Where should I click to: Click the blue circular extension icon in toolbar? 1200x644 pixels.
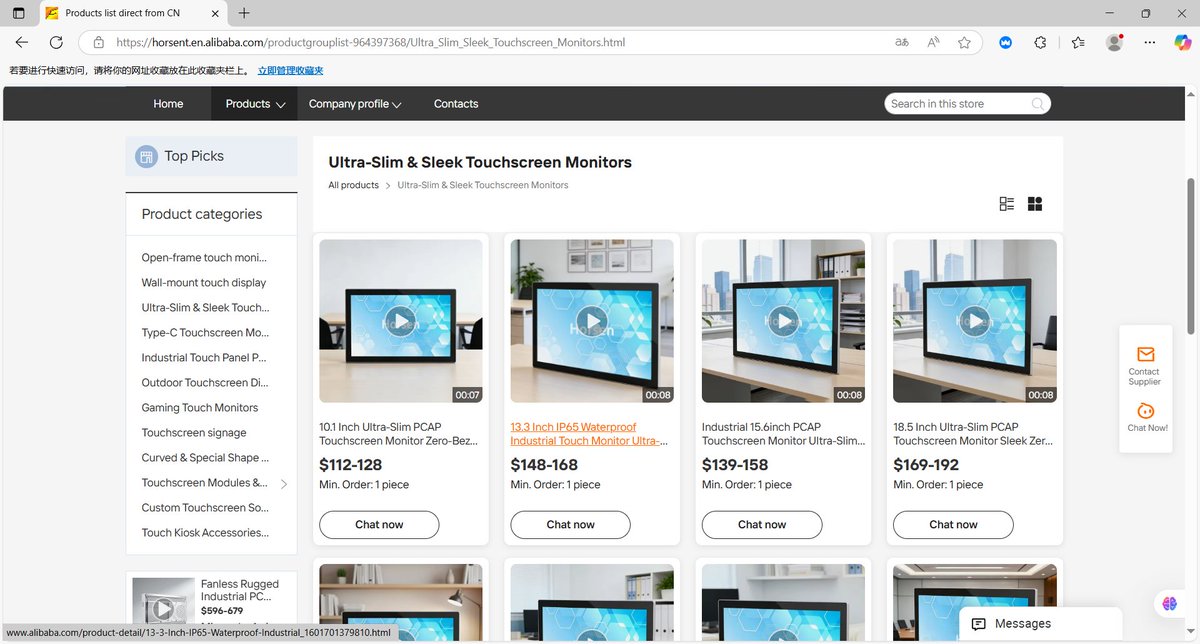click(x=1006, y=43)
